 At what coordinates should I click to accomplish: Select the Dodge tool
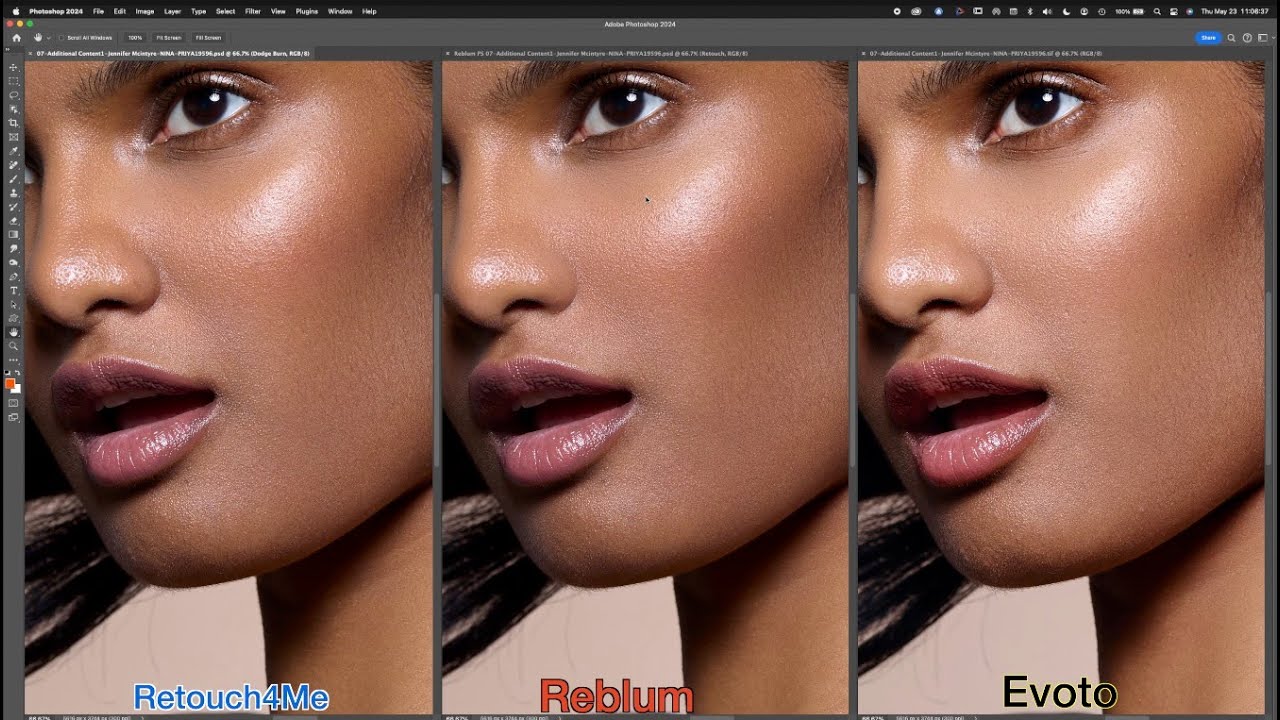[x=13, y=263]
